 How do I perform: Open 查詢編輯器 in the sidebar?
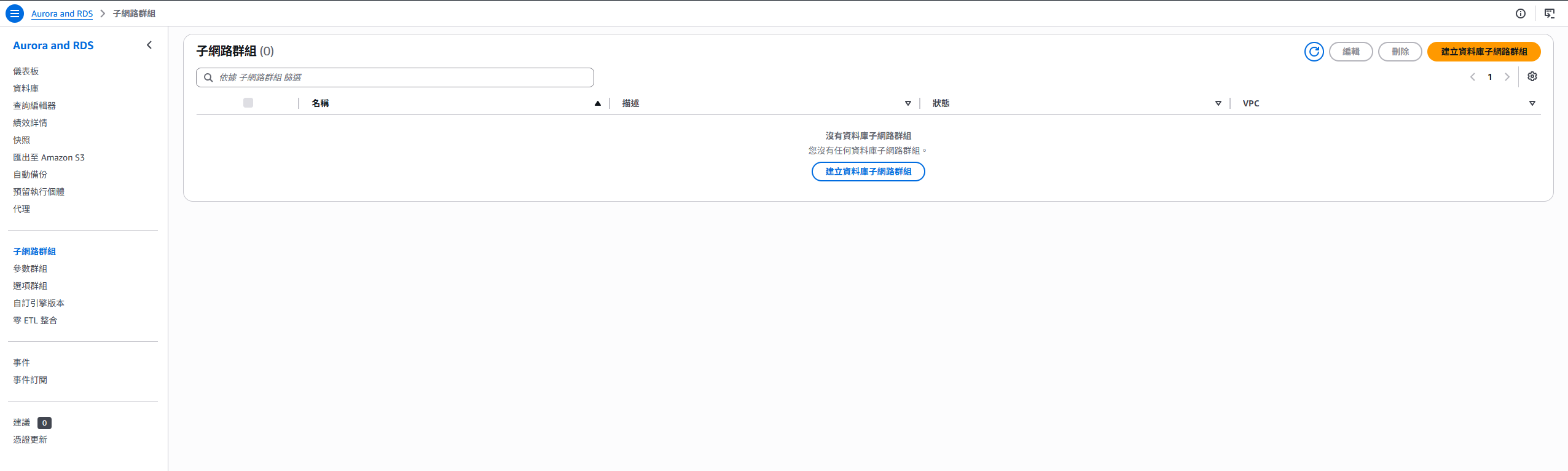coord(34,106)
